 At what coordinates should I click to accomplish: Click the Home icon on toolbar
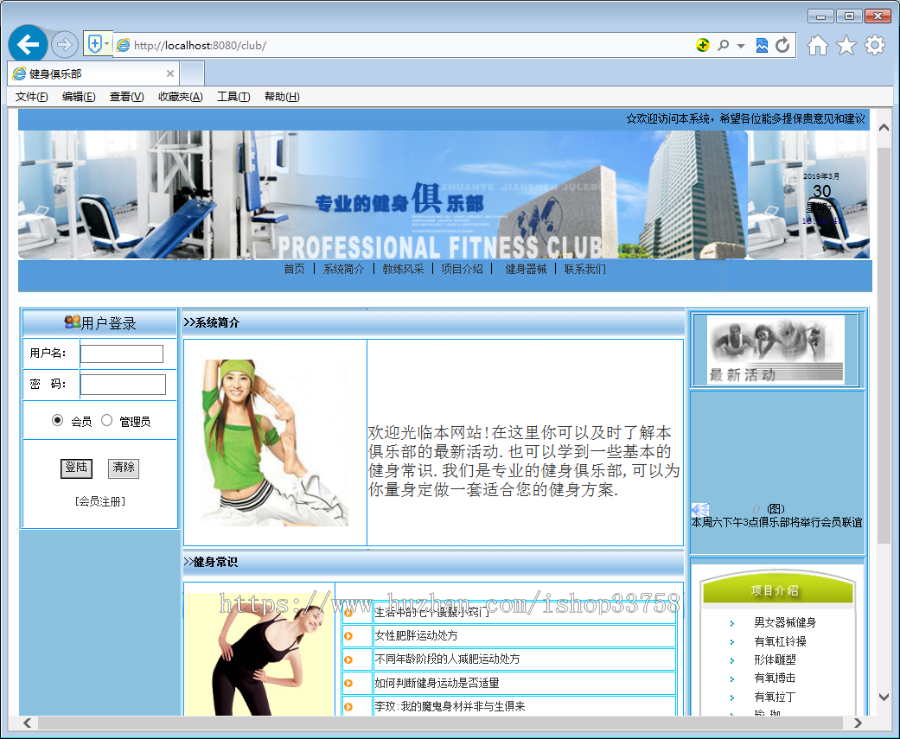click(x=818, y=44)
